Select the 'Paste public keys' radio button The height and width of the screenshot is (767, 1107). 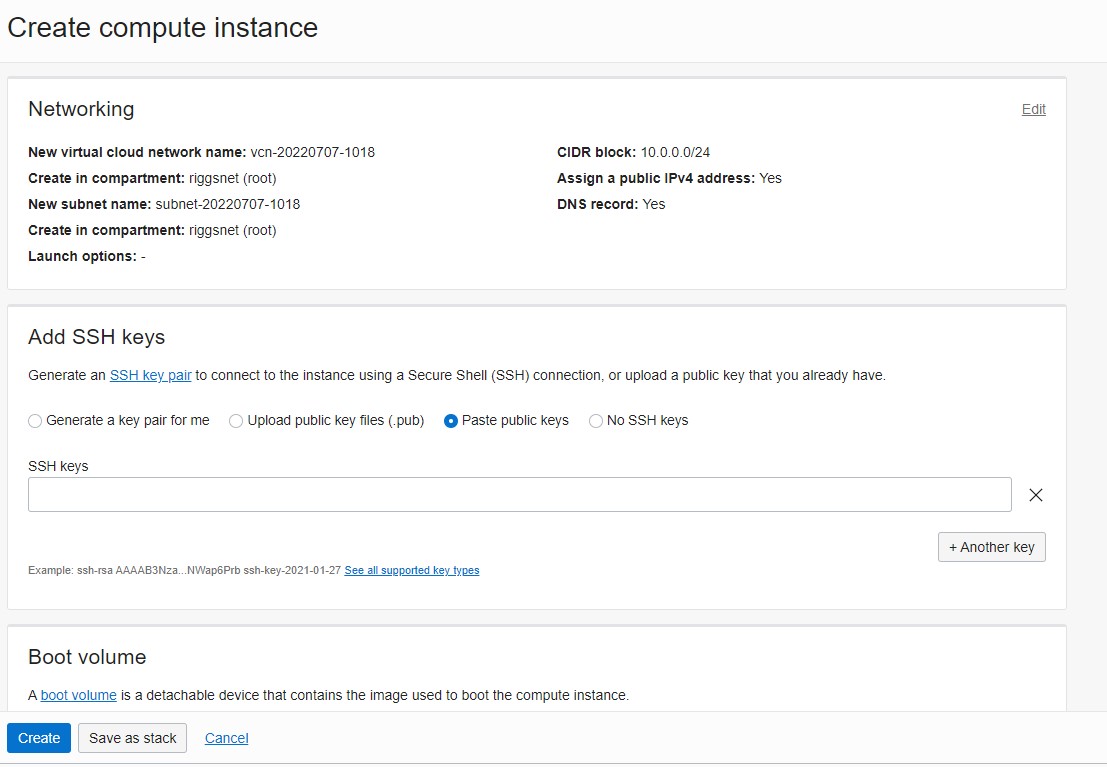(x=450, y=421)
